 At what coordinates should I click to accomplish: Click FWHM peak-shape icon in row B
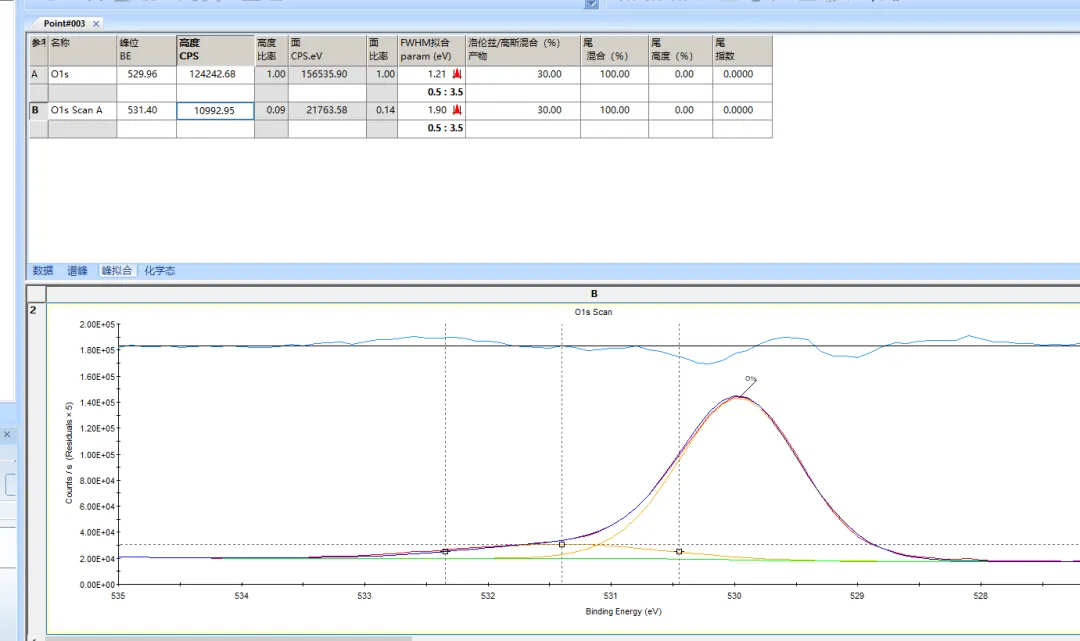457,111
